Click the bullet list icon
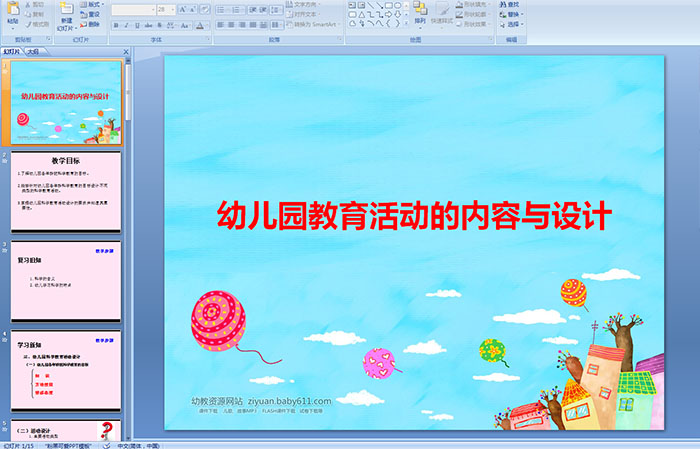Screen dimensions: 700x449 223,10
